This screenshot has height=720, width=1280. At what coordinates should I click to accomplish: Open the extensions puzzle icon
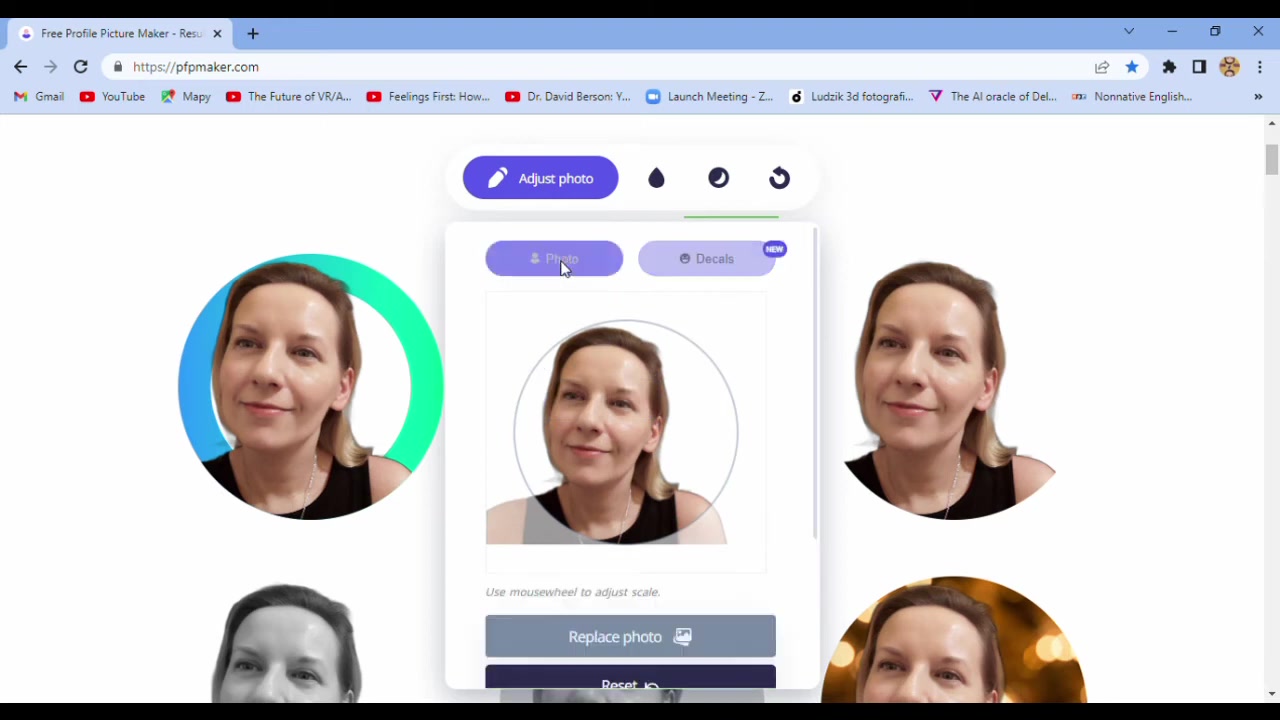click(1169, 67)
